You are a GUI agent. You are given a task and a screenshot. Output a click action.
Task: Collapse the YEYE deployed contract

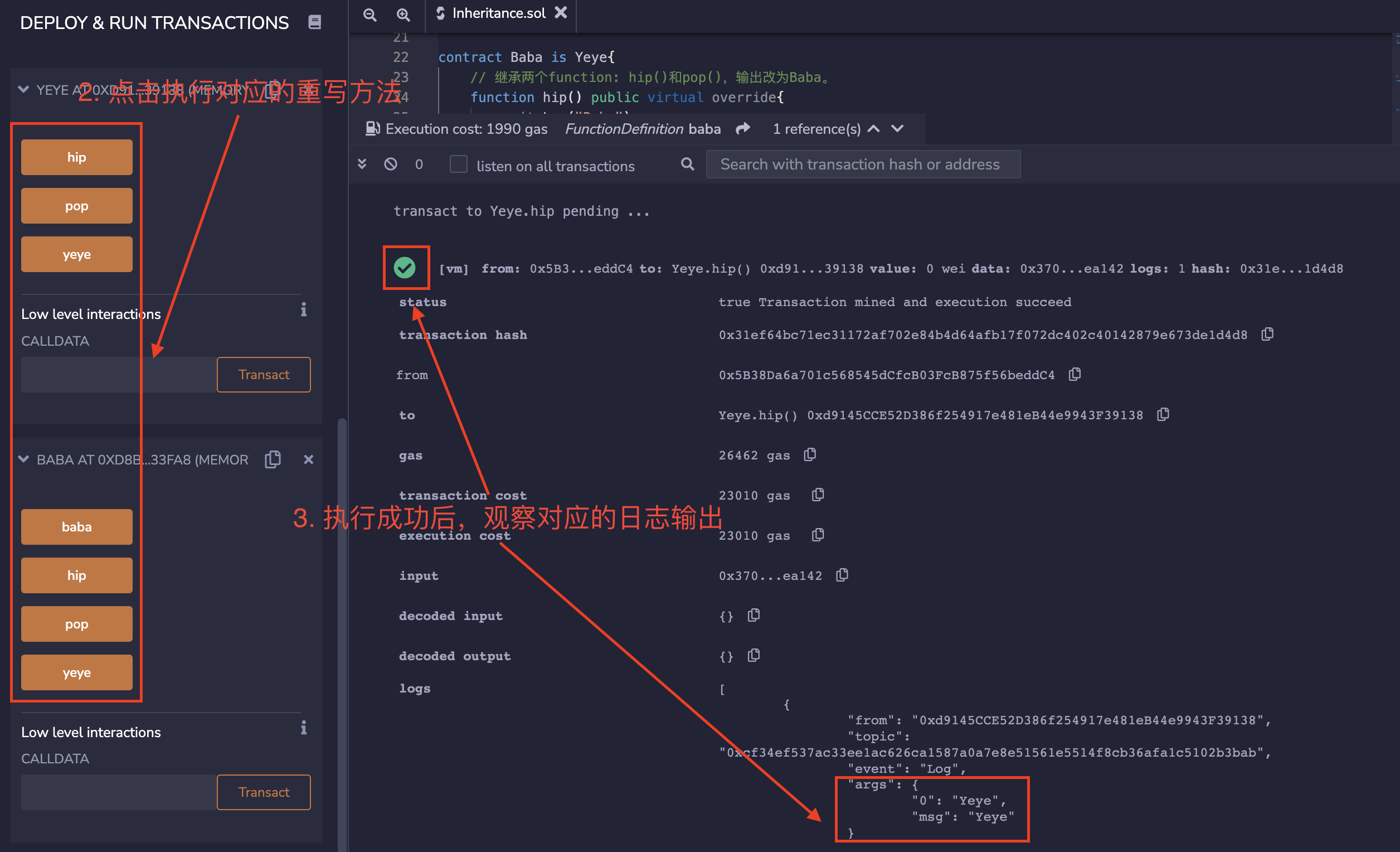click(x=24, y=89)
